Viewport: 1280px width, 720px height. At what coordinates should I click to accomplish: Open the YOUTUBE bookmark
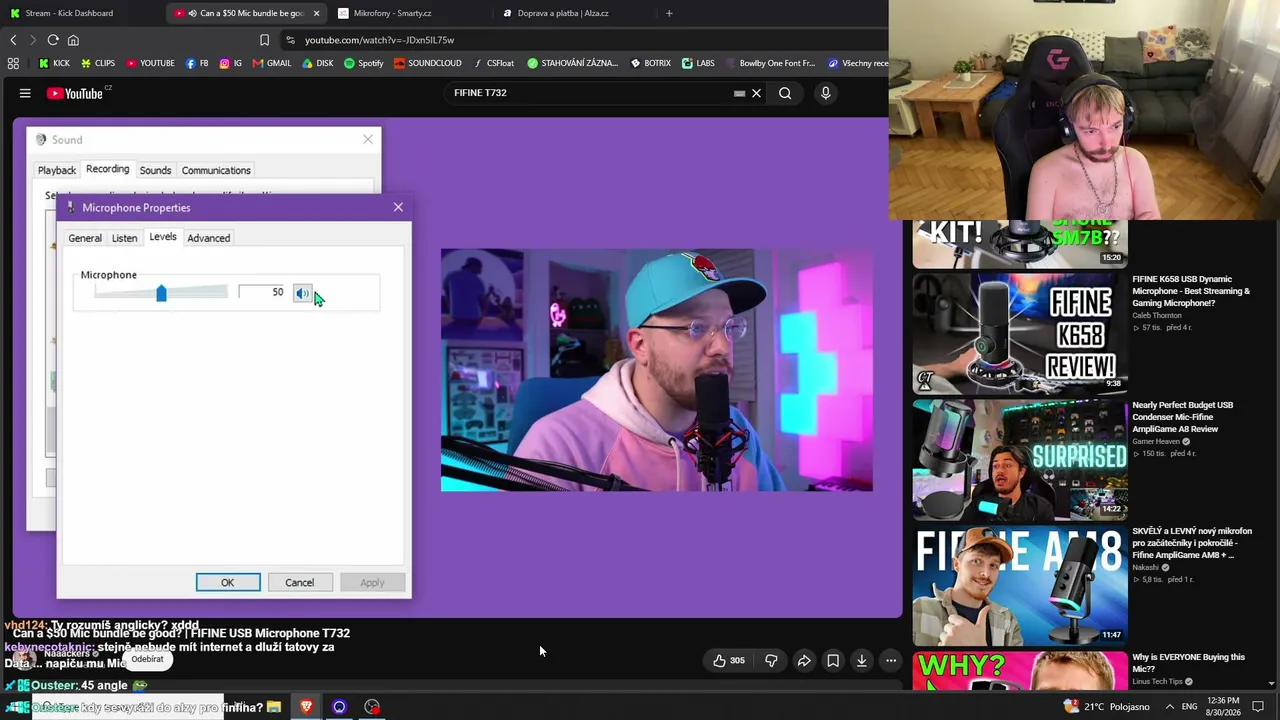[x=150, y=63]
